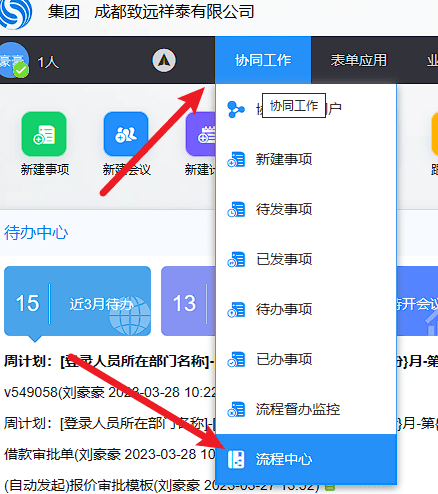438x494 pixels.
Task: Click the 流程督办监控 menu icon
Action: tap(236, 409)
